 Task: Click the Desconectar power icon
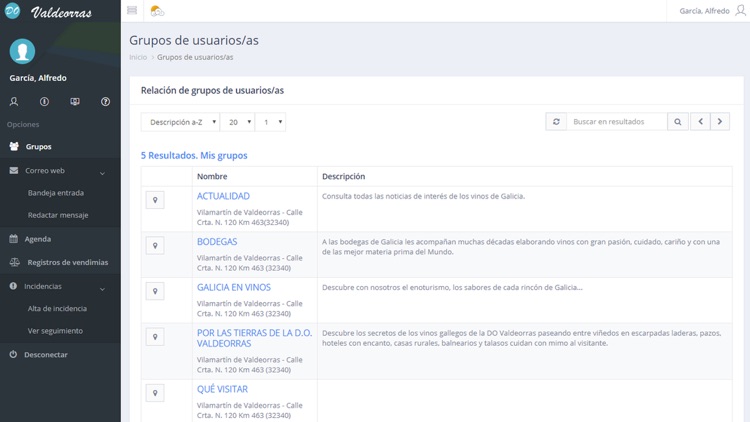[13, 355]
